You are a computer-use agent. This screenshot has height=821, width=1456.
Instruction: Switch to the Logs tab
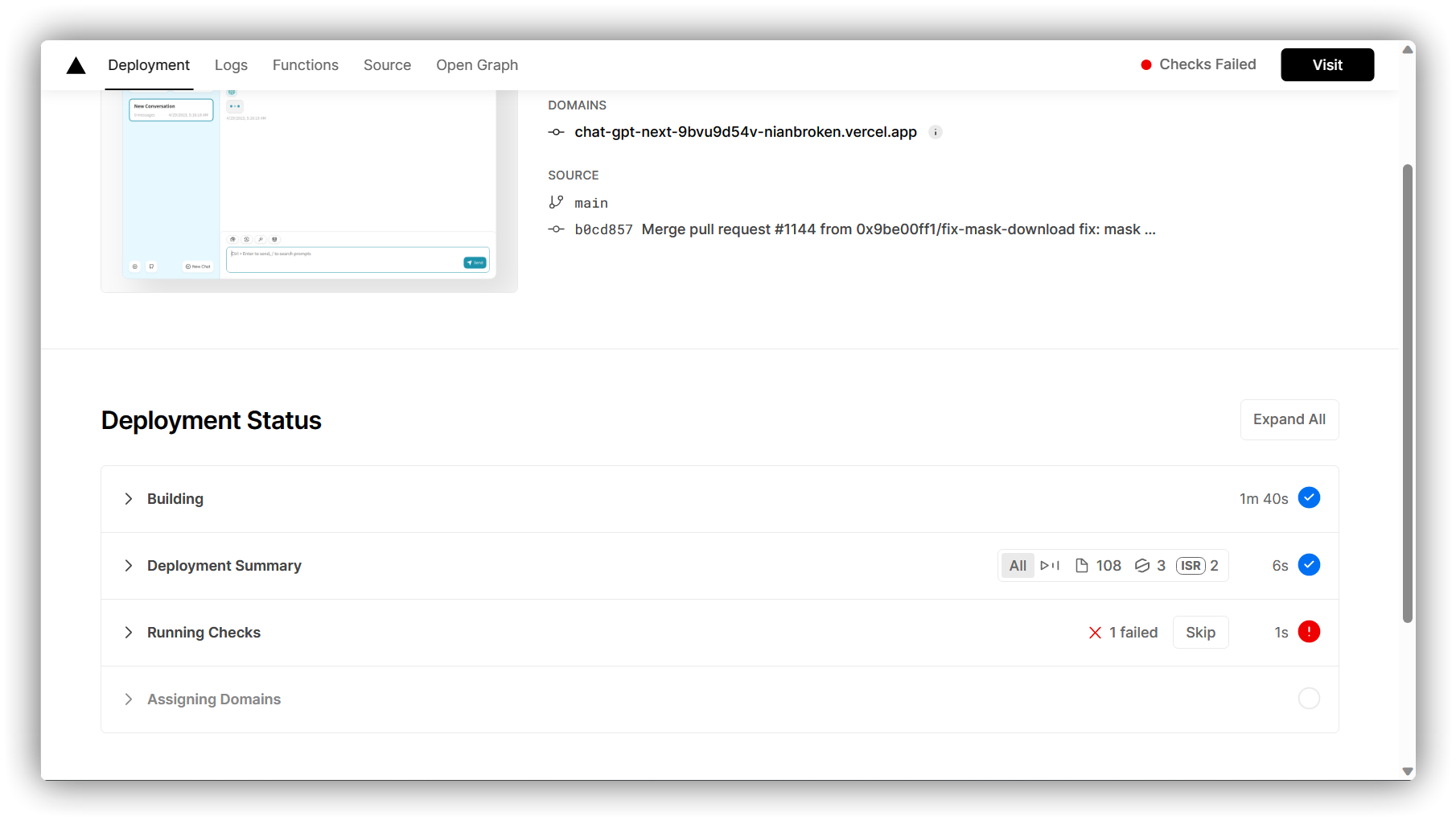(x=231, y=64)
